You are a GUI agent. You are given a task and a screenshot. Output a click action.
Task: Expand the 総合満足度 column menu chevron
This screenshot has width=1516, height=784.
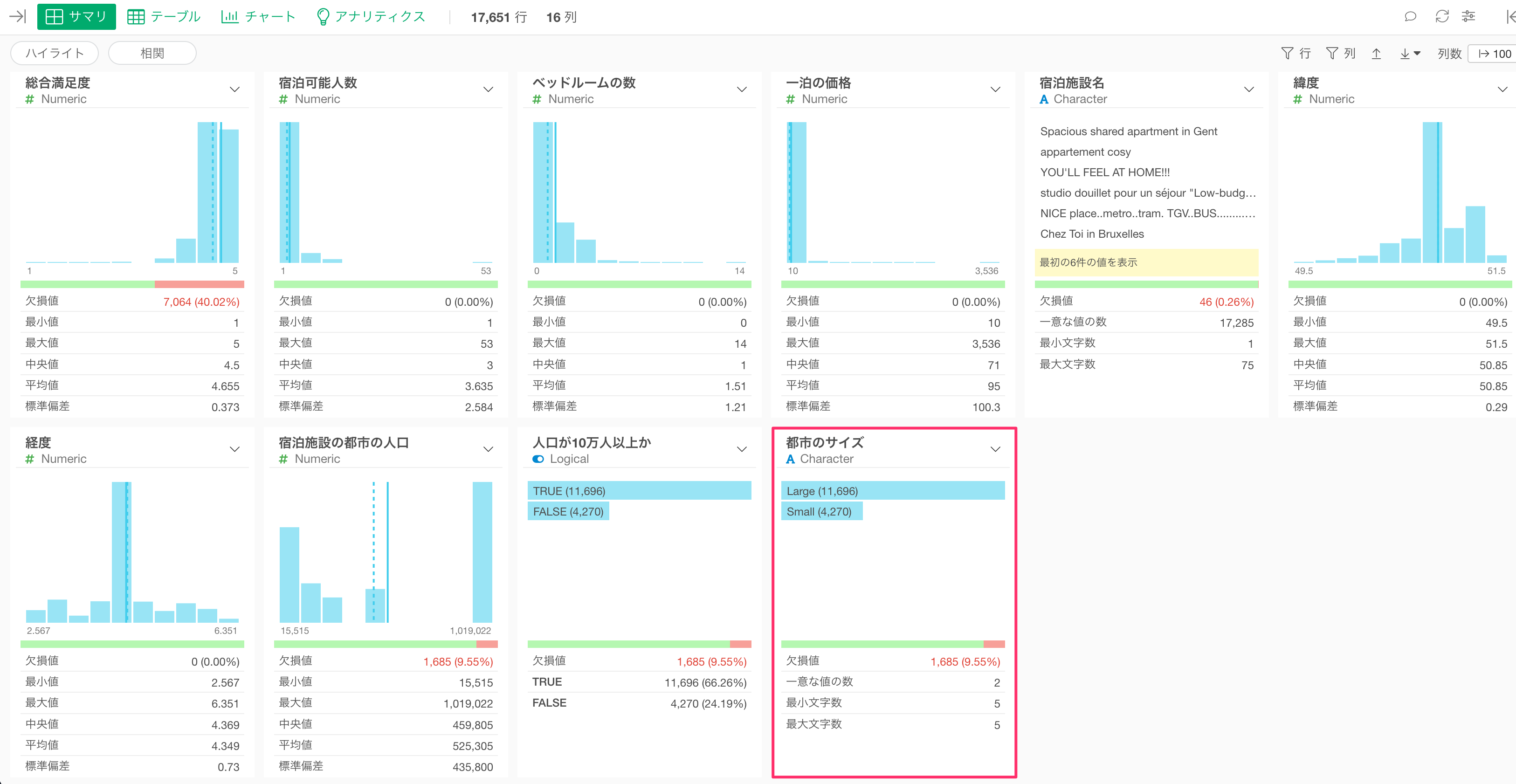tap(234, 89)
